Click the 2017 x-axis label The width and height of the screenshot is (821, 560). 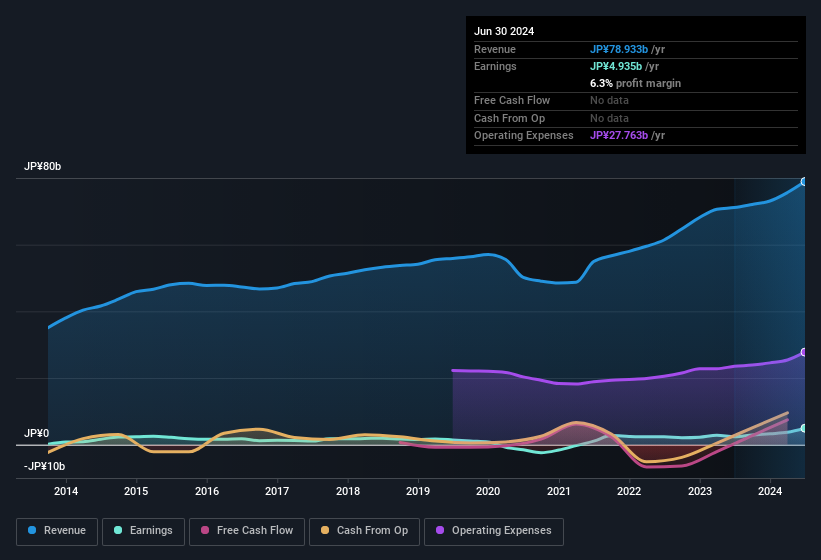[277, 491]
